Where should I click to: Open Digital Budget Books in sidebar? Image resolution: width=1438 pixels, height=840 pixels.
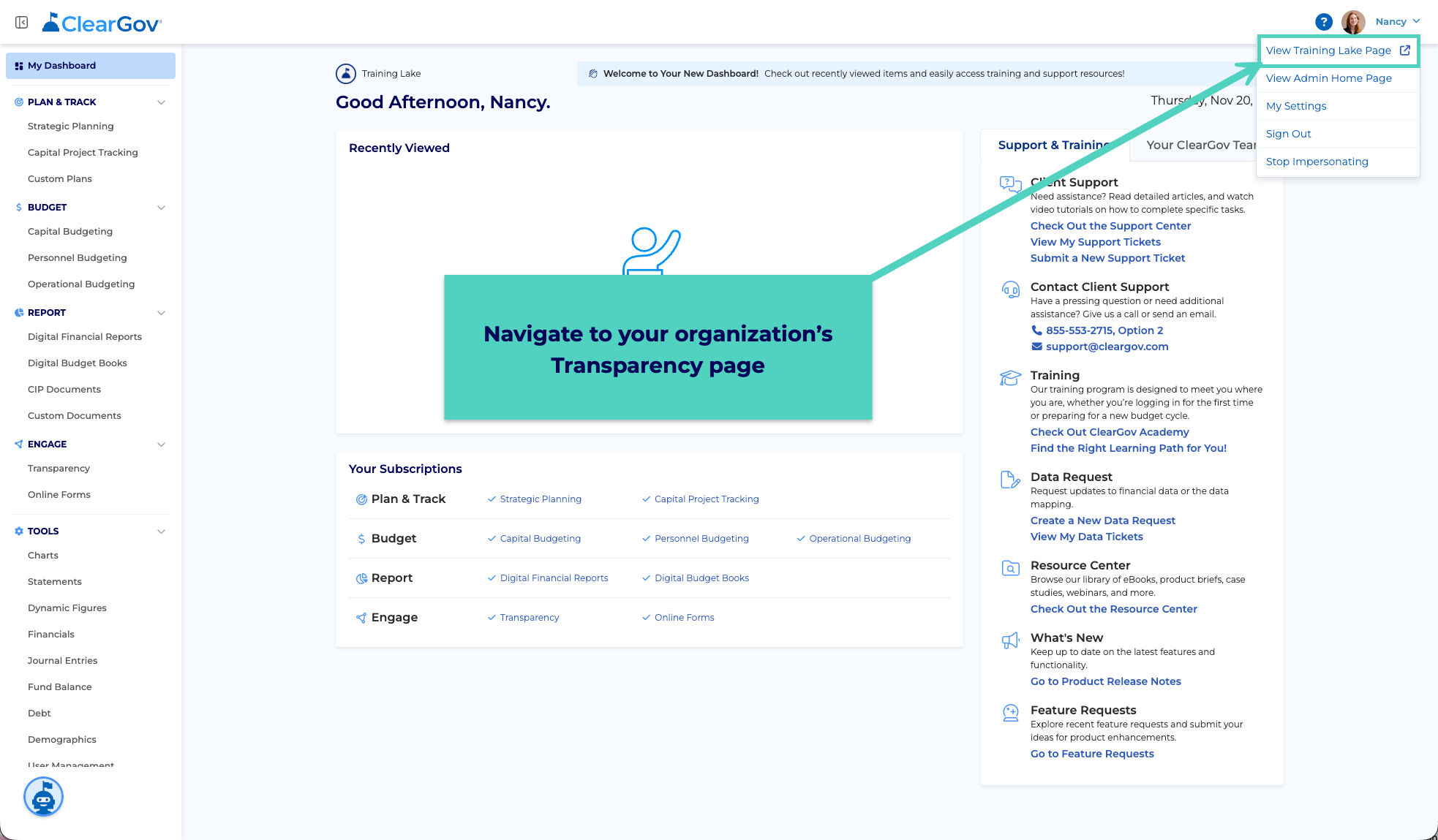(x=78, y=363)
